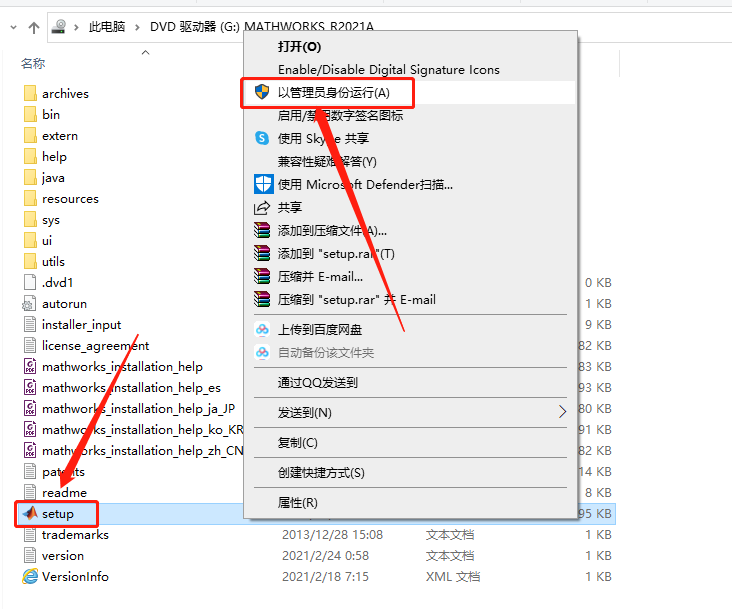
Task: Select 添加到 "setup.rar"(T)
Action: pos(336,253)
